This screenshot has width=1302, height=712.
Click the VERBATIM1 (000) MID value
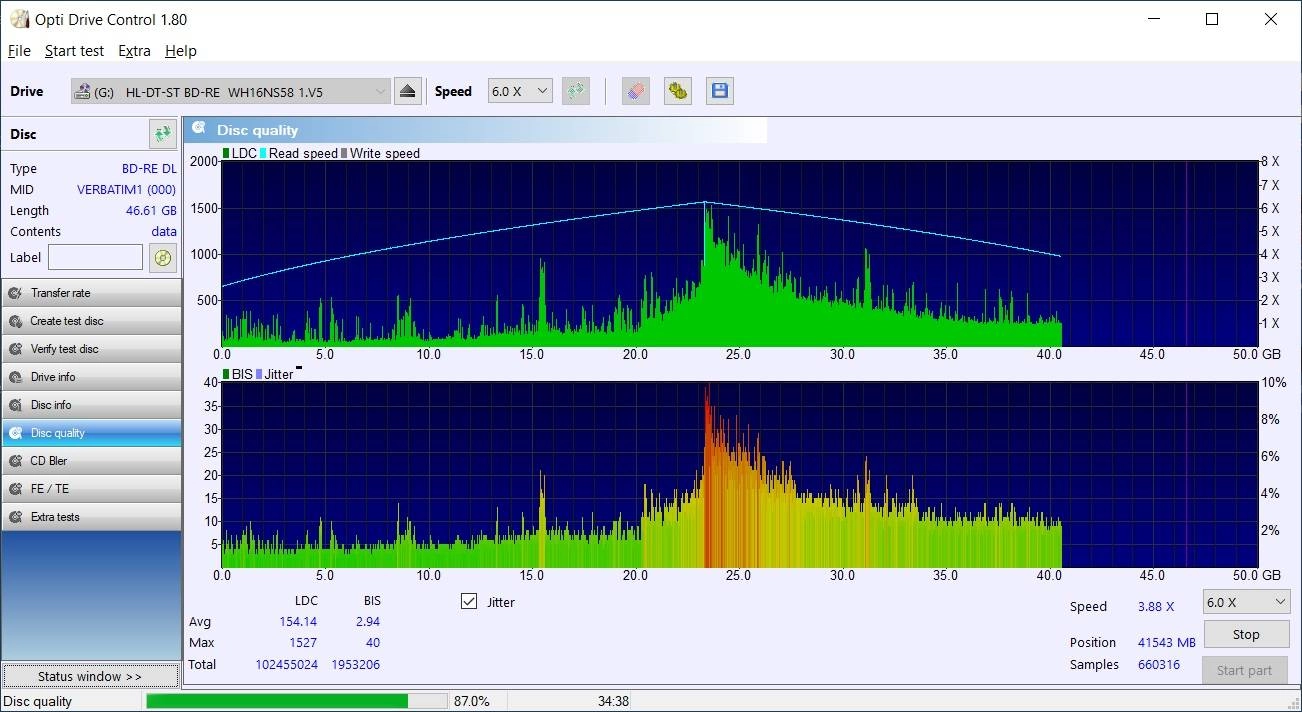coord(127,190)
